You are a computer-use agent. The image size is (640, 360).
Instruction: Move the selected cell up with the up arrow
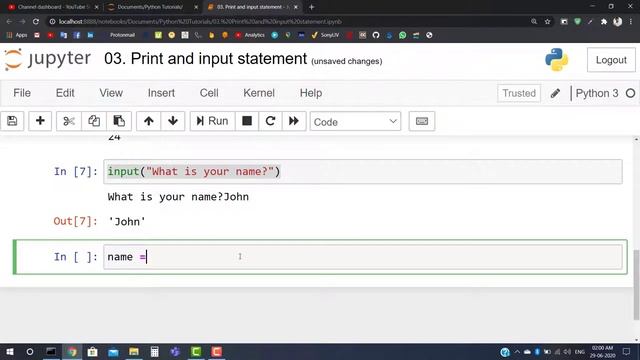[149, 121]
